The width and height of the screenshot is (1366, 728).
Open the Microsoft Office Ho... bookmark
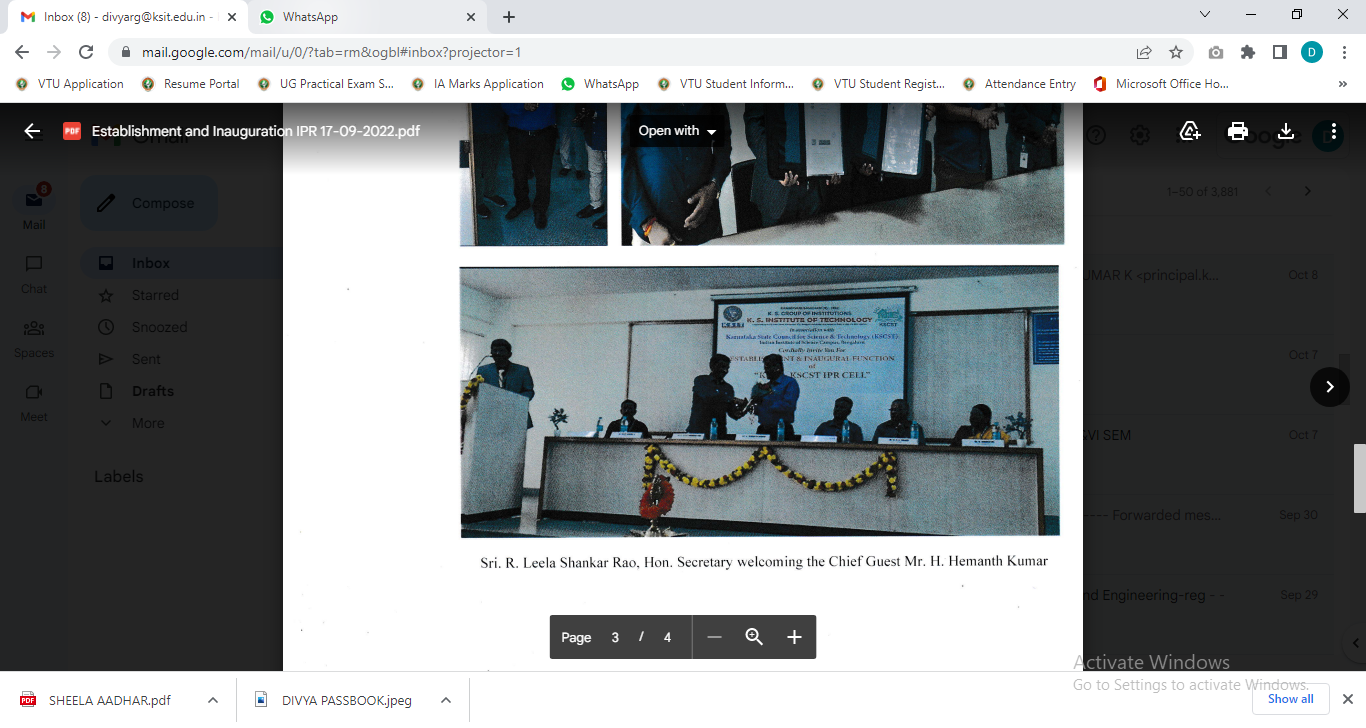click(x=1161, y=84)
